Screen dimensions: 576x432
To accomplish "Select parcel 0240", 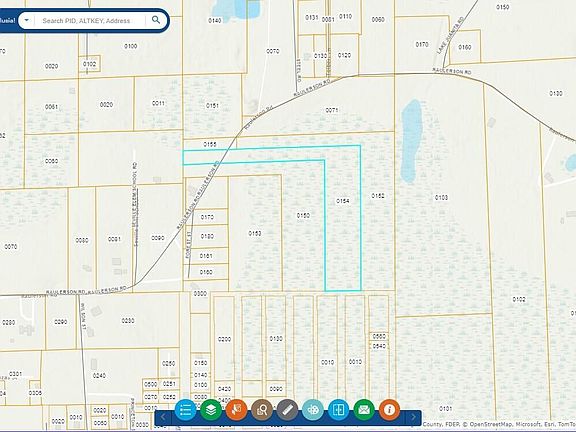I will coord(99,375).
